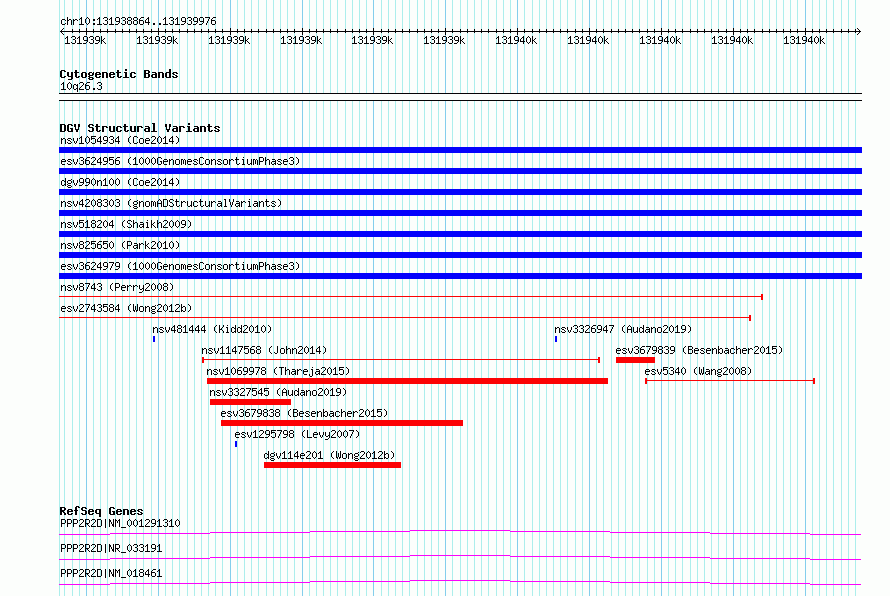The height and width of the screenshot is (596, 890).
Task: Click the thin red line for nsv8743
Action: tap(411, 297)
